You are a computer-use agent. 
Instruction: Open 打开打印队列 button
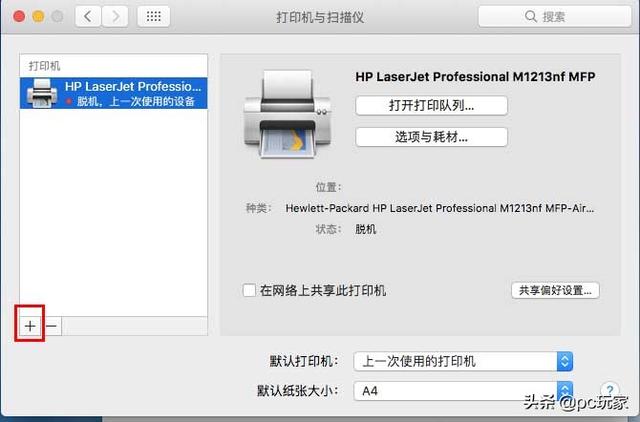(x=431, y=106)
